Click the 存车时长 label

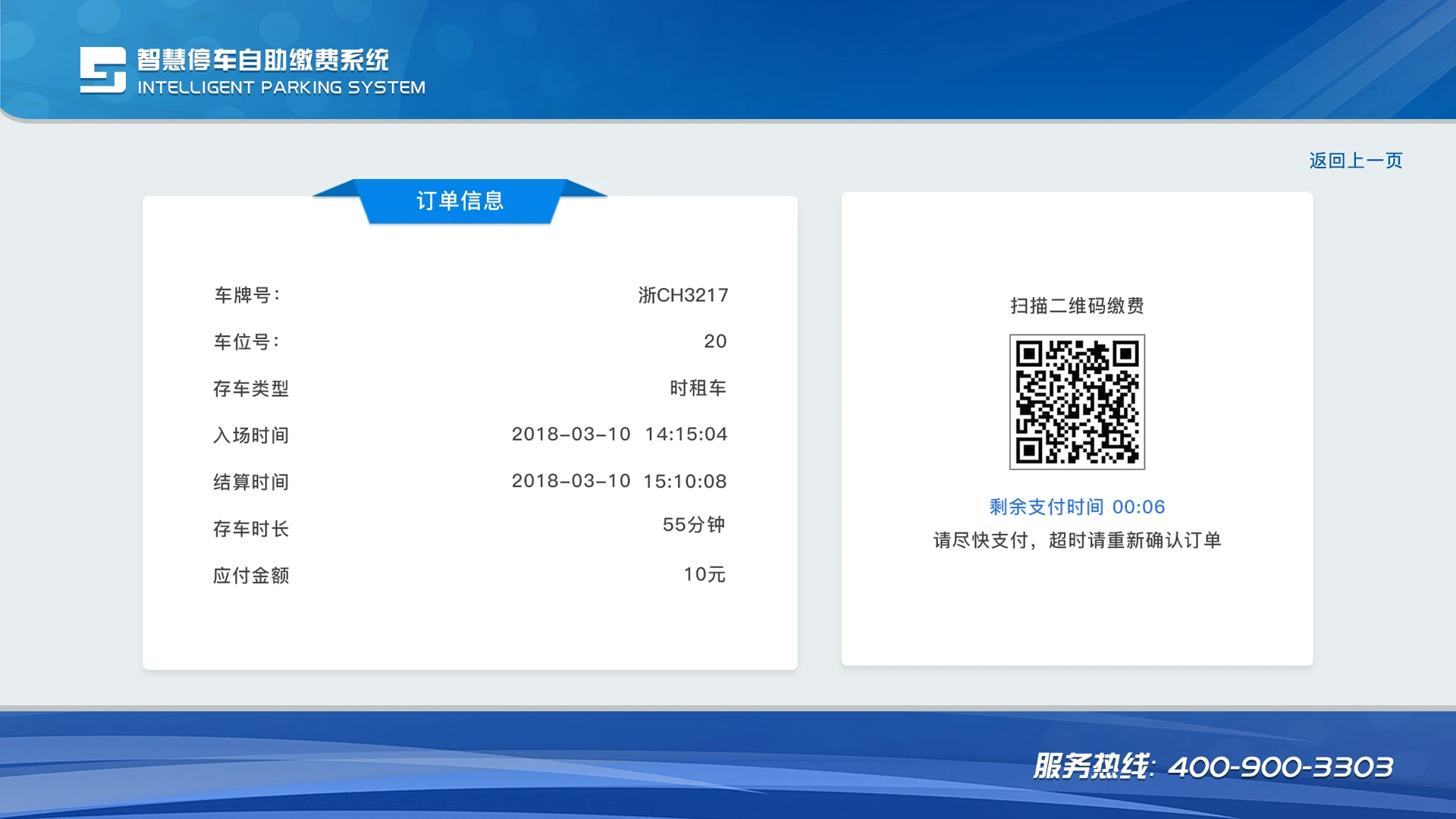pyautogui.click(x=251, y=529)
